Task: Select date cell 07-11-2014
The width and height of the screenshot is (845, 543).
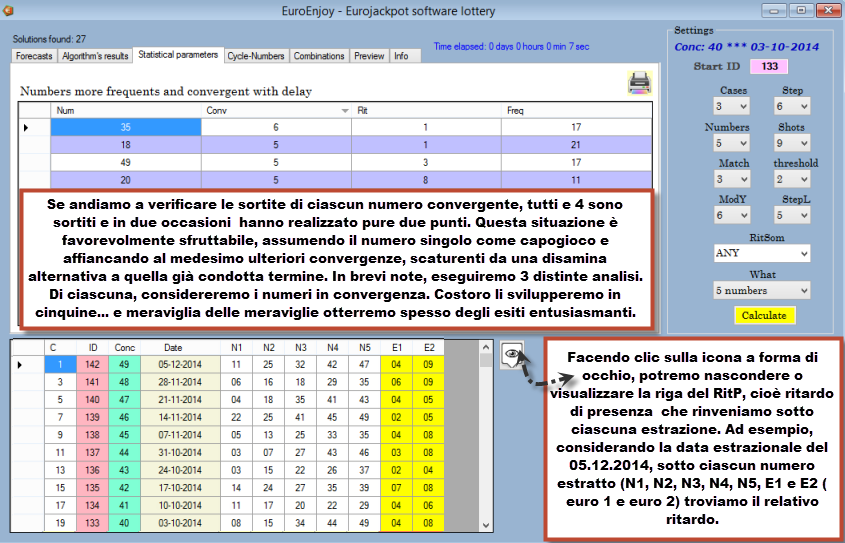Action: (180, 435)
